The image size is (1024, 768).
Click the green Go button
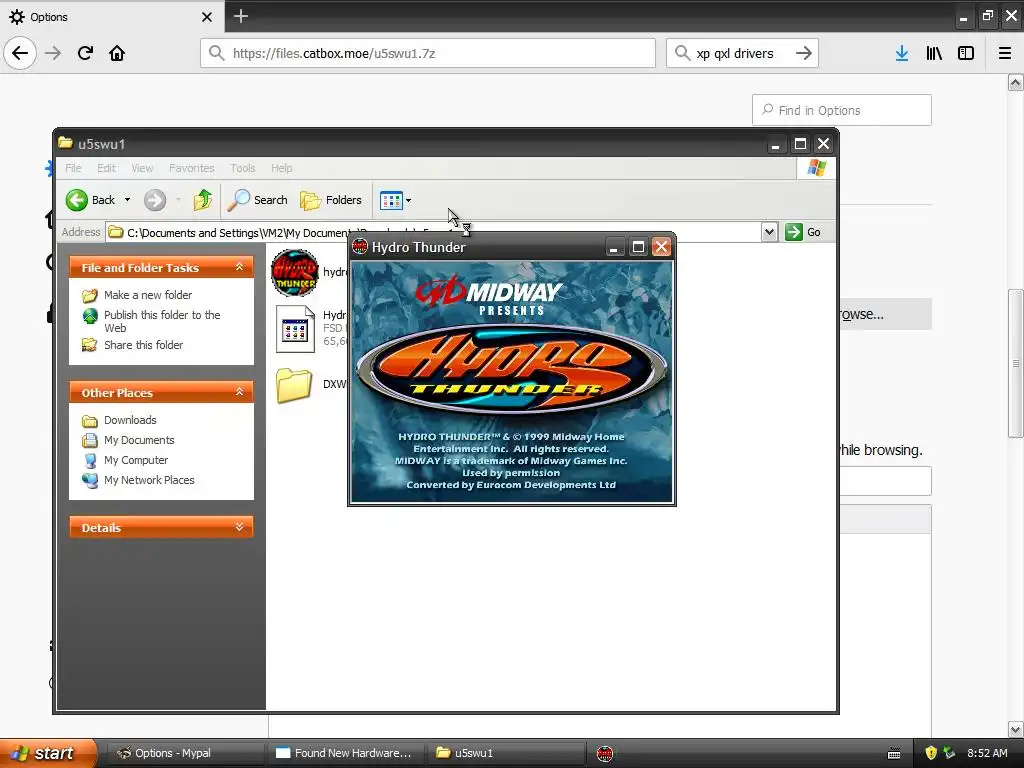point(803,232)
